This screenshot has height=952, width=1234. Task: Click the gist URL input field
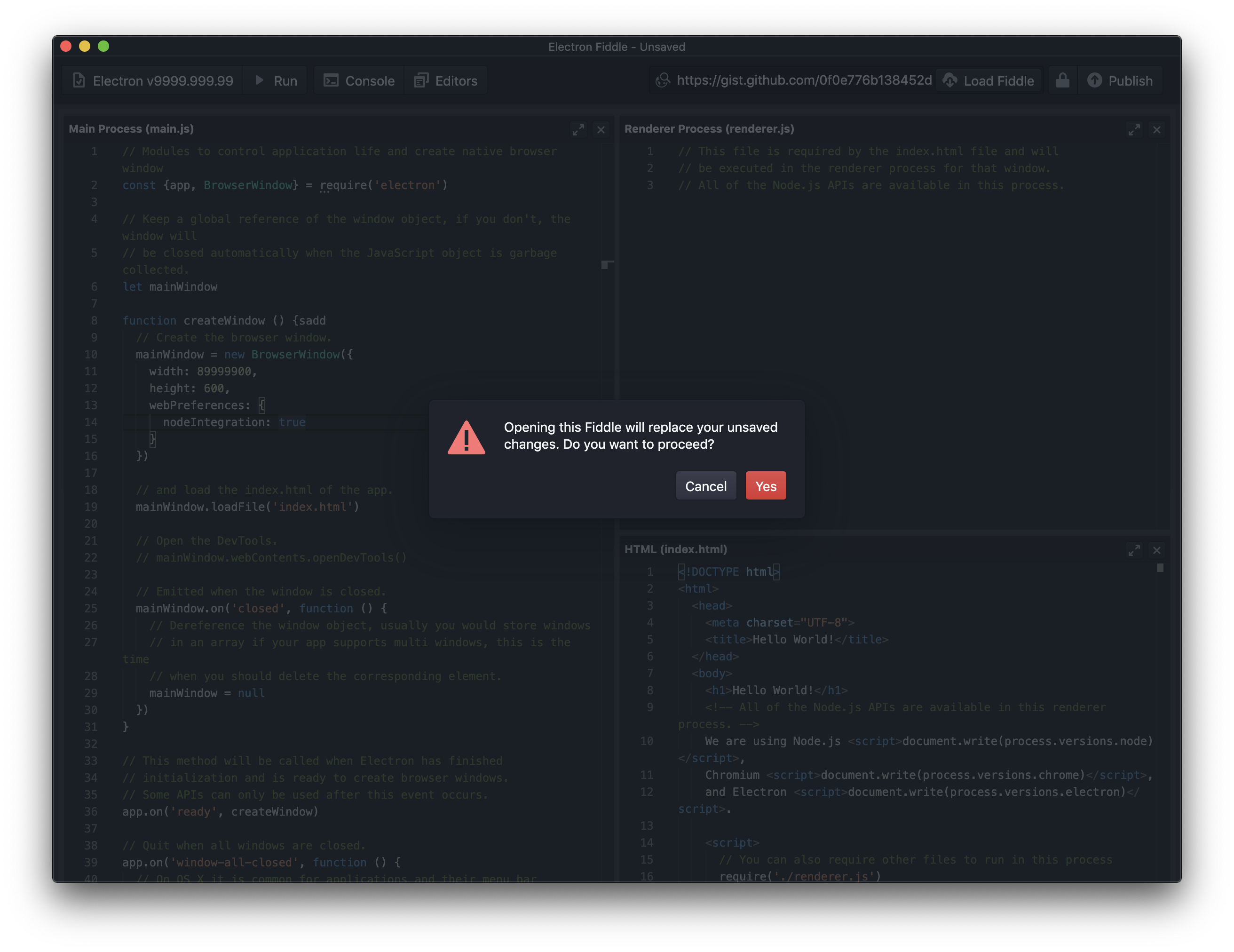pos(803,80)
